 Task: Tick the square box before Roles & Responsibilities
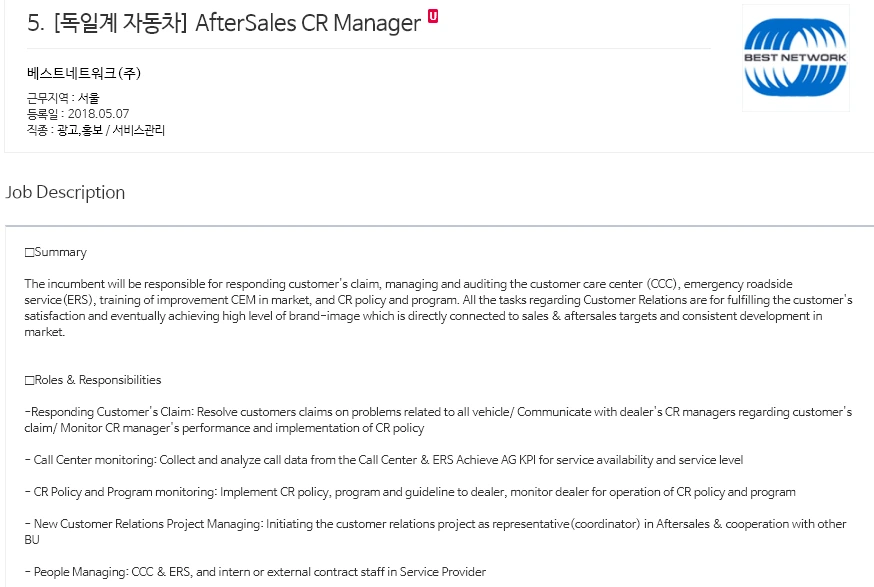30,380
